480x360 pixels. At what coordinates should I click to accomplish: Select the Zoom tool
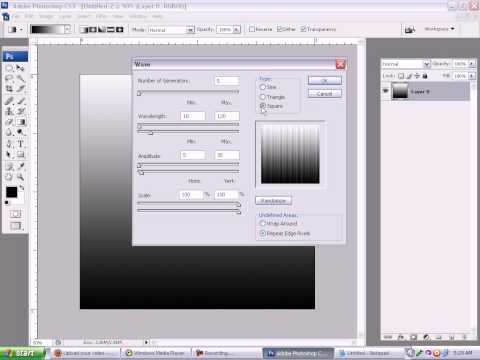click(x=20, y=177)
